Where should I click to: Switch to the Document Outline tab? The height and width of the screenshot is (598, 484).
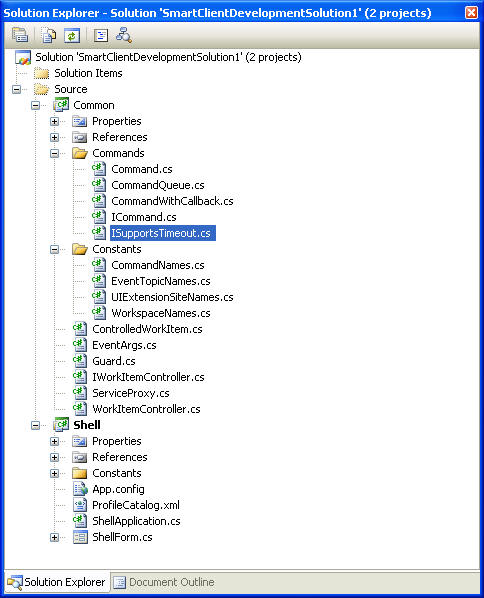(164, 582)
